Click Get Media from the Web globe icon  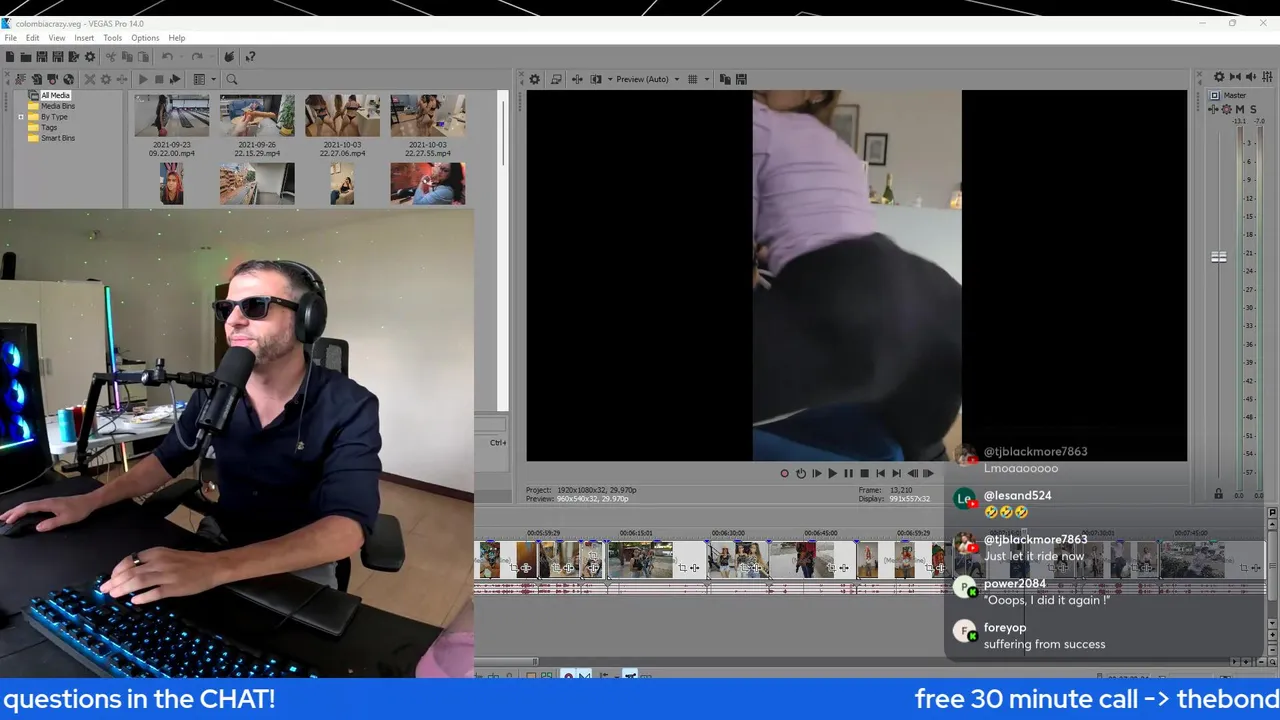(68, 79)
